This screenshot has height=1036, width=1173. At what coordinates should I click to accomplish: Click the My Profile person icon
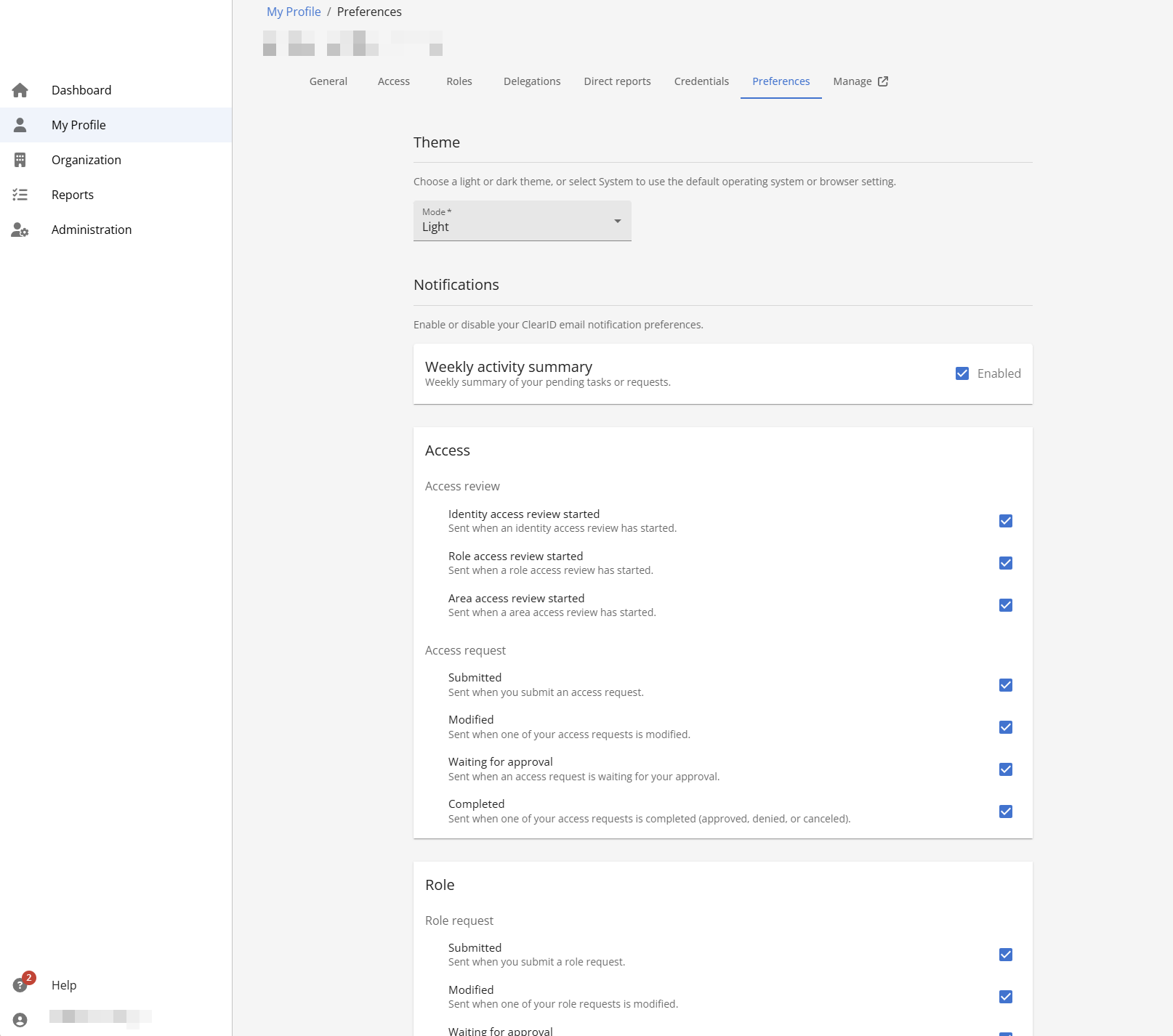(x=20, y=125)
